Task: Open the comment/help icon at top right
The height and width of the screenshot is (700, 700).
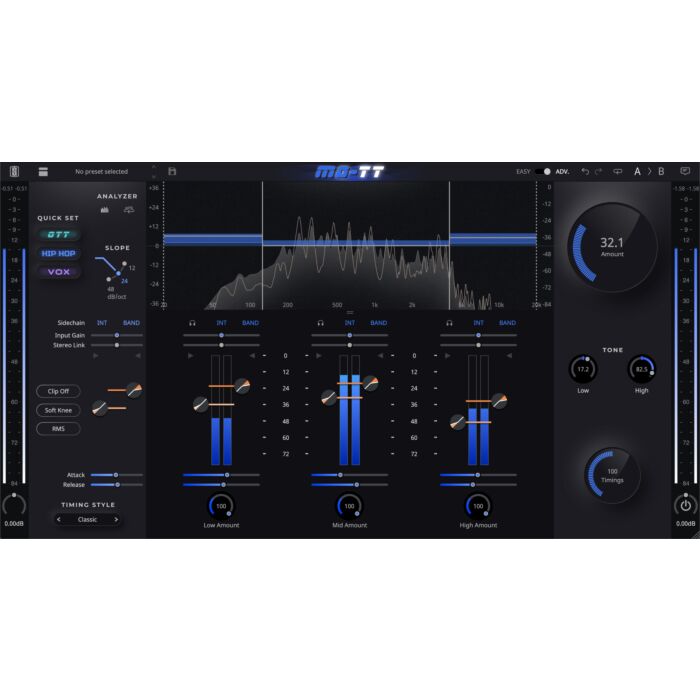Action: click(685, 171)
